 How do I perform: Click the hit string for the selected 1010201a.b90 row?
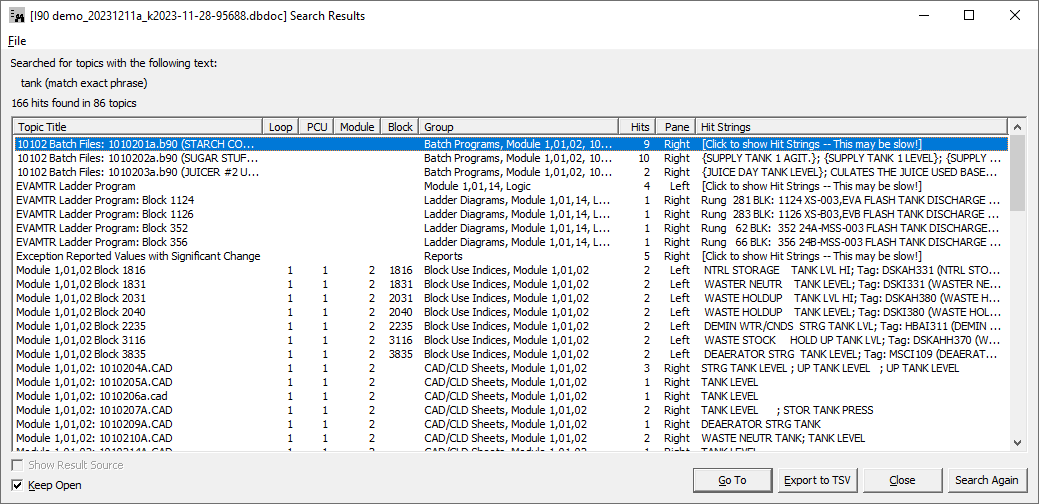click(812, 144)
